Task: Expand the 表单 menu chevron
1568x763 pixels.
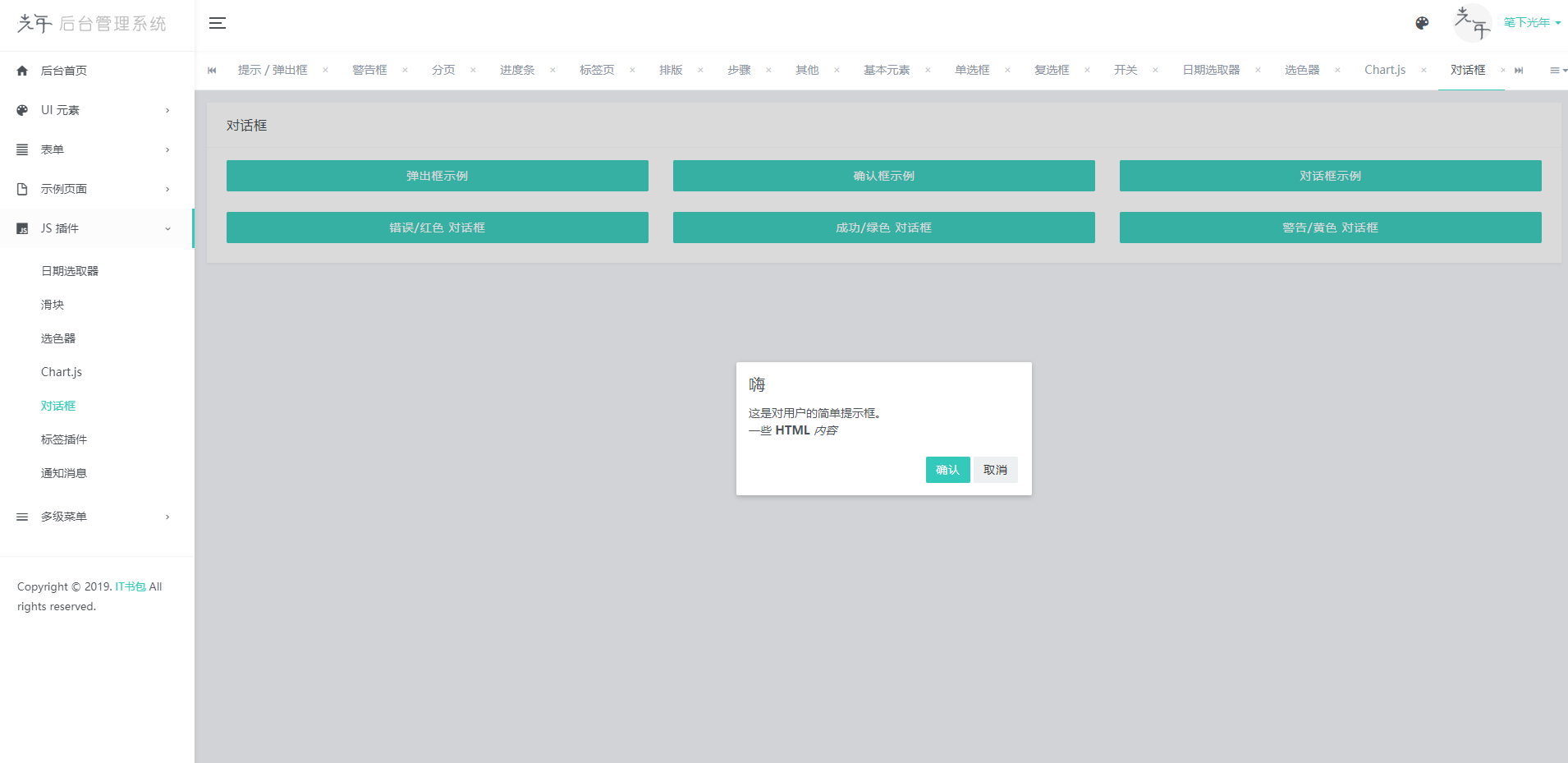Action: 167,149
